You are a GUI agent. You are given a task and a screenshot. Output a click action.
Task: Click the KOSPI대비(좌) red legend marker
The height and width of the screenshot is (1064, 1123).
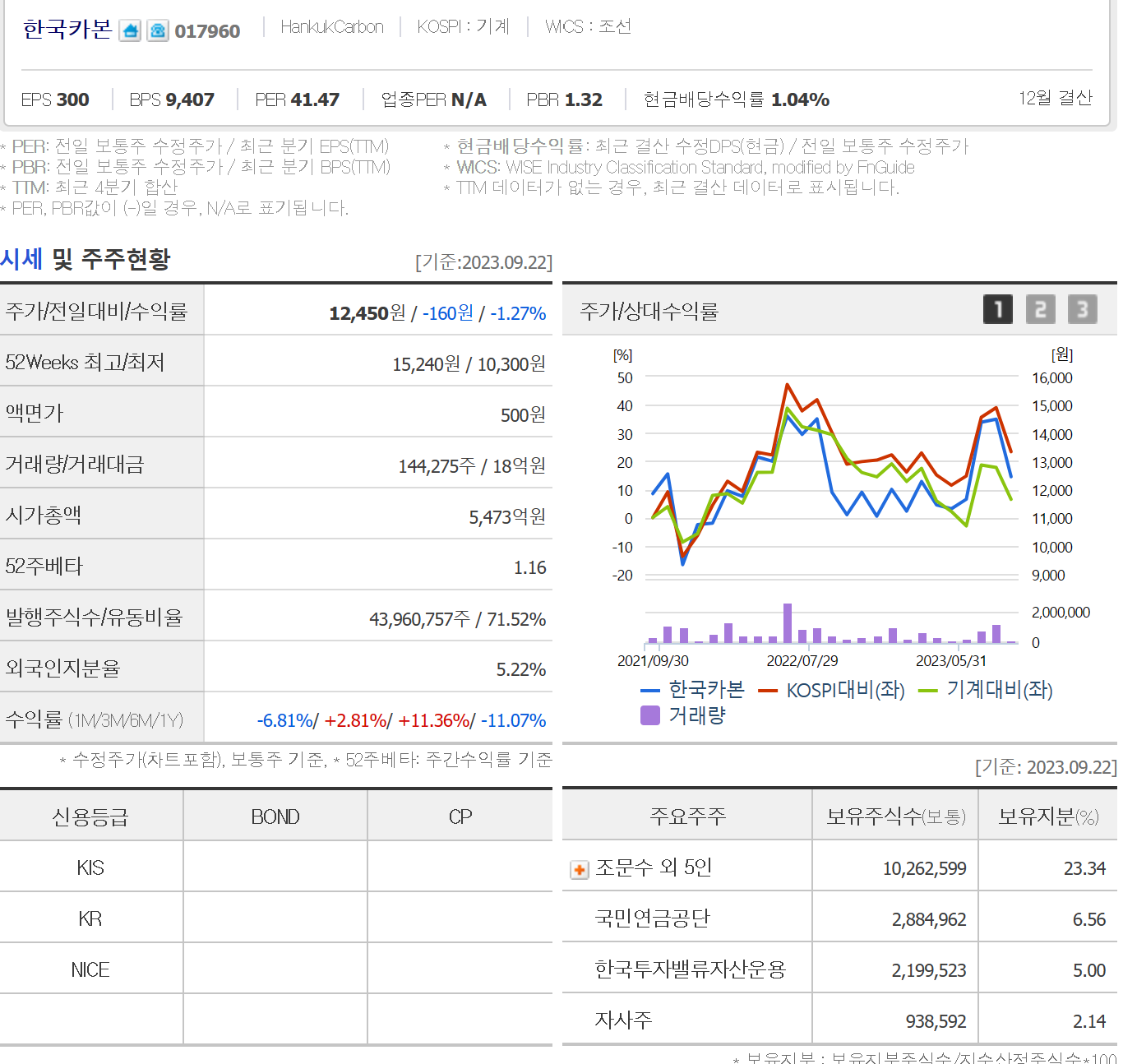[768, 691]
